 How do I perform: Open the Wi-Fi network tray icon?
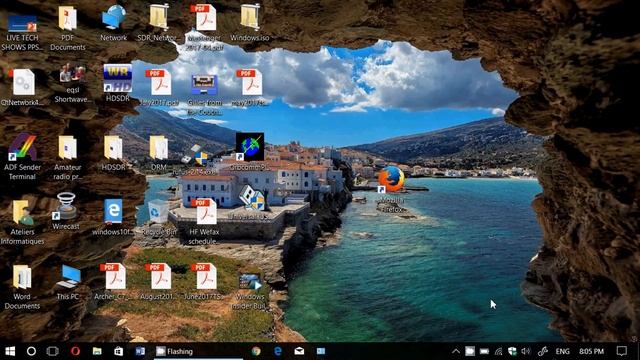coord(498,351)
